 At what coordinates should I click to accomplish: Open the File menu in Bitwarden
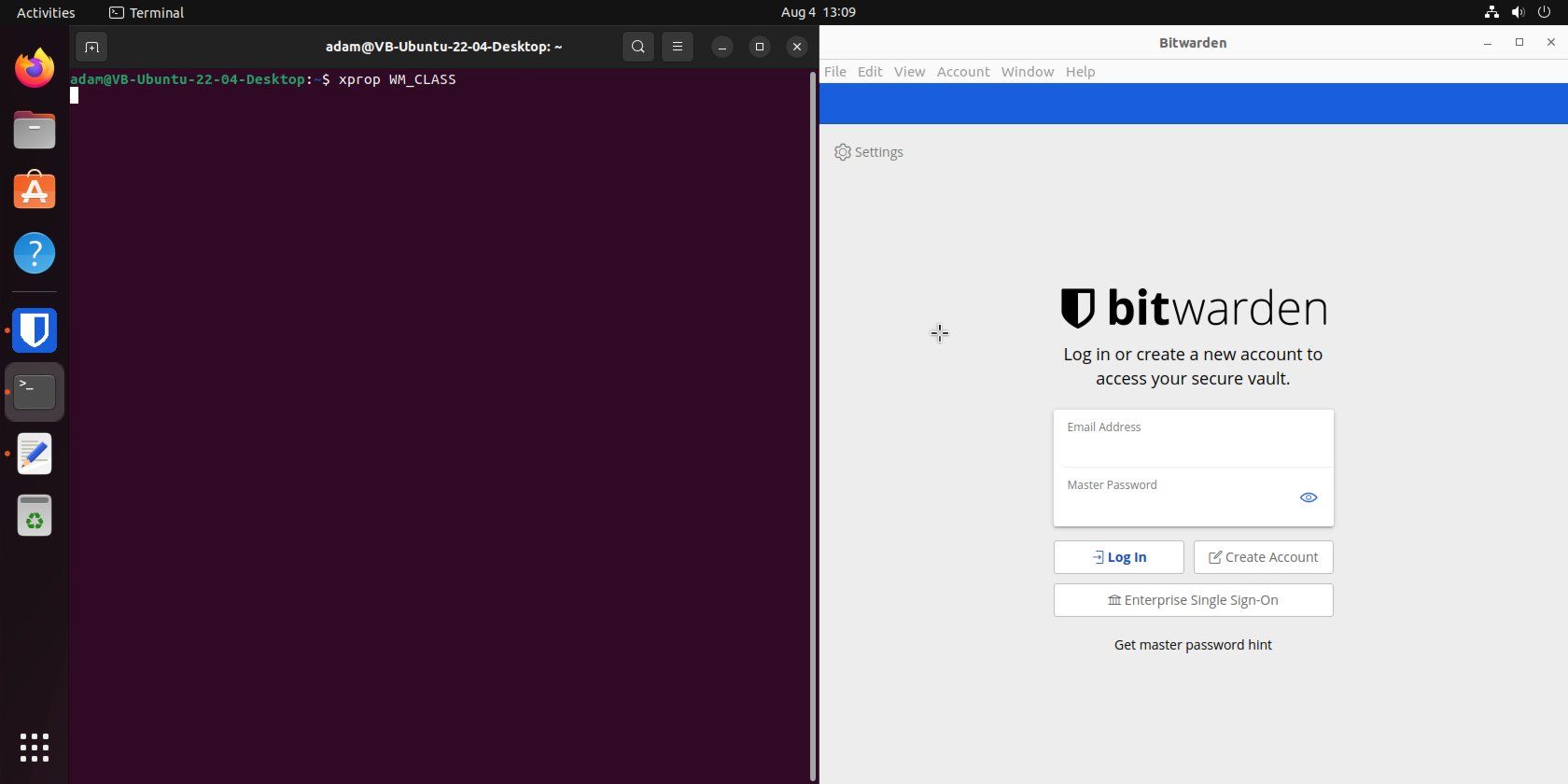835,72
